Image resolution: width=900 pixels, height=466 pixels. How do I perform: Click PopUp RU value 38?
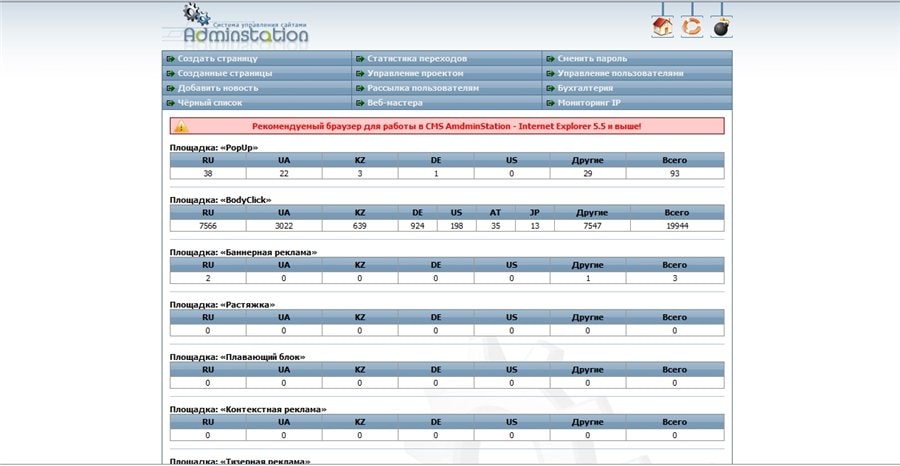[x=208, y=173]
